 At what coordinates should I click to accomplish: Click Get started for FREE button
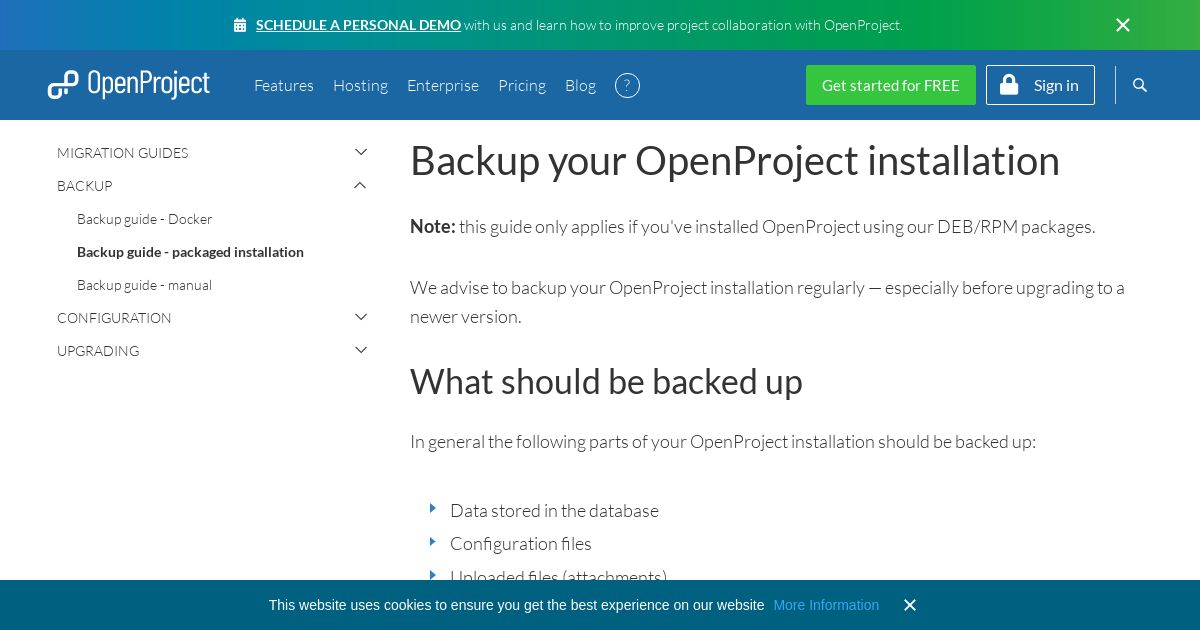tap(891, 85)
